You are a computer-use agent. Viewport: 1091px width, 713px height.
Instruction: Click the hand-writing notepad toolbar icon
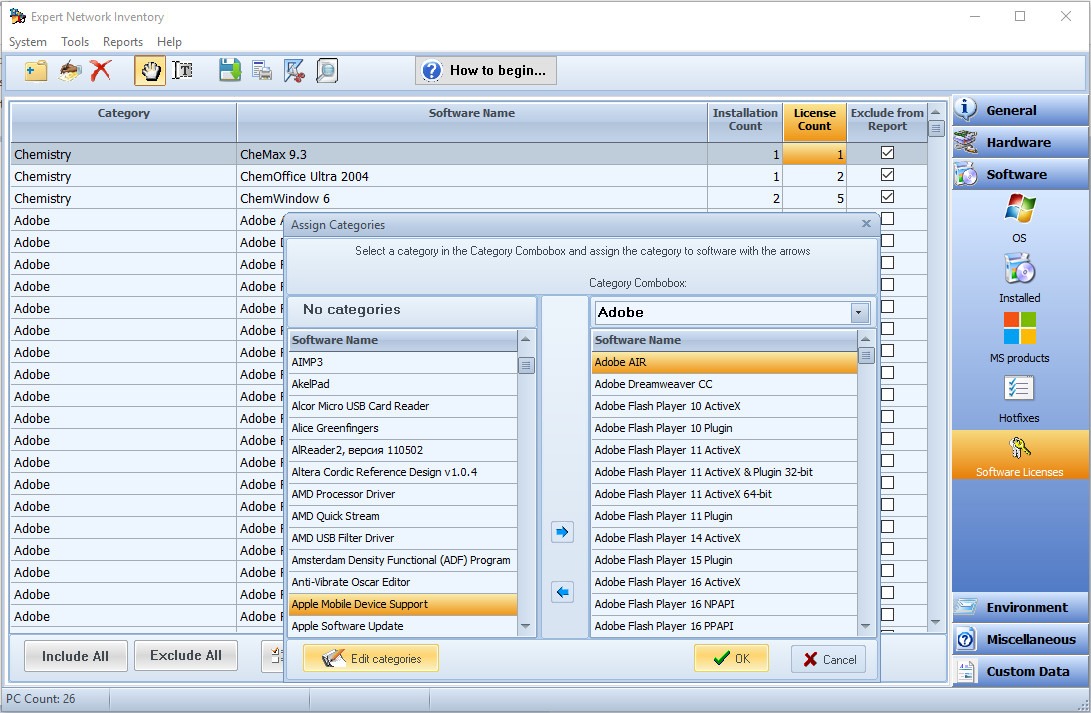pyautogui.click(x=70, y=70)
